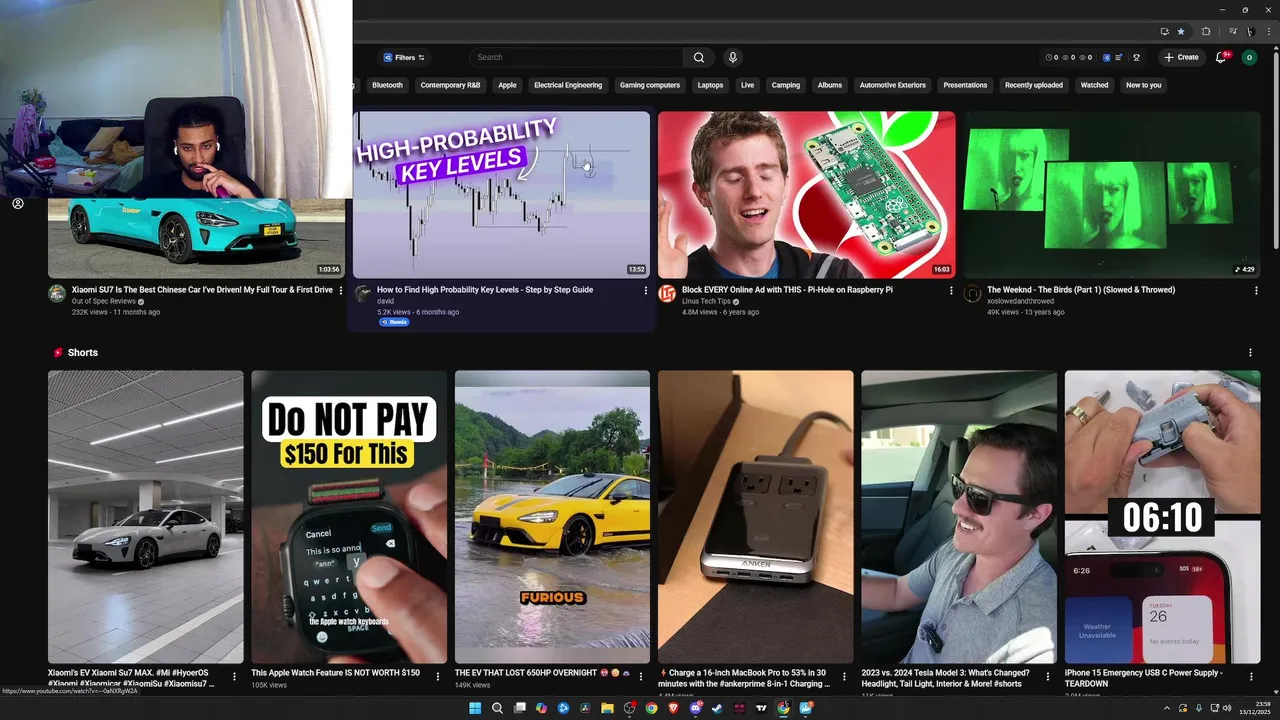Screen dimensions: 1280x720
Task: Open more options for Key Levels video
Action: [x=646, y=290]
